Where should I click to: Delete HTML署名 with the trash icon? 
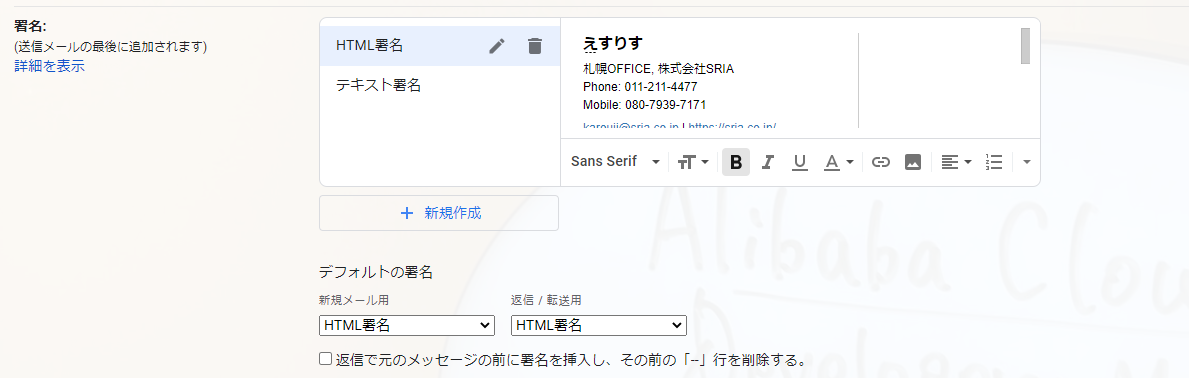pyautogui.click(x=535, y=46)
